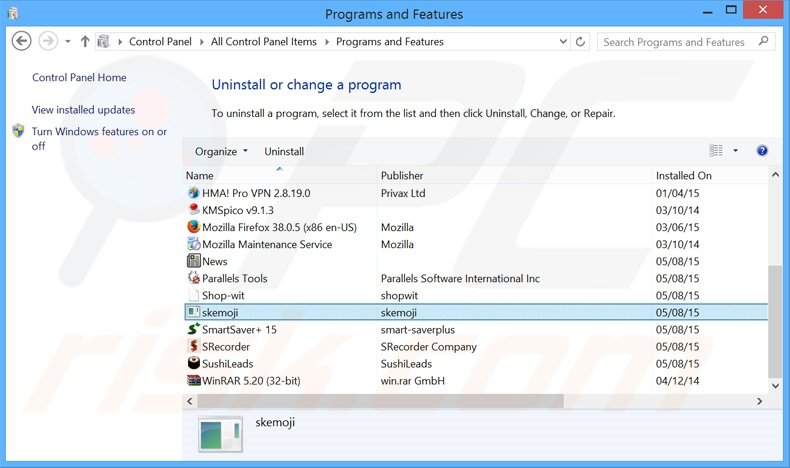This screenshot has height=468, width=790.
Task: Open recent locations dropdown arrow
Action: tap(68, 42)
